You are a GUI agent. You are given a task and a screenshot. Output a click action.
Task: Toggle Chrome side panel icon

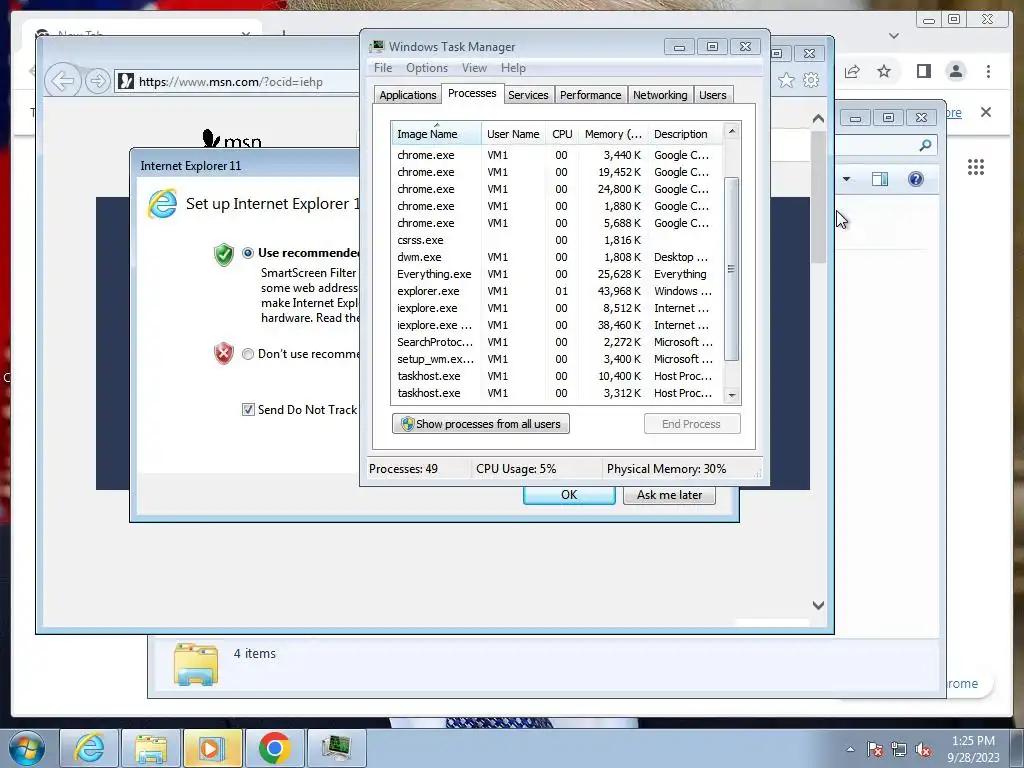coord(923,71)
